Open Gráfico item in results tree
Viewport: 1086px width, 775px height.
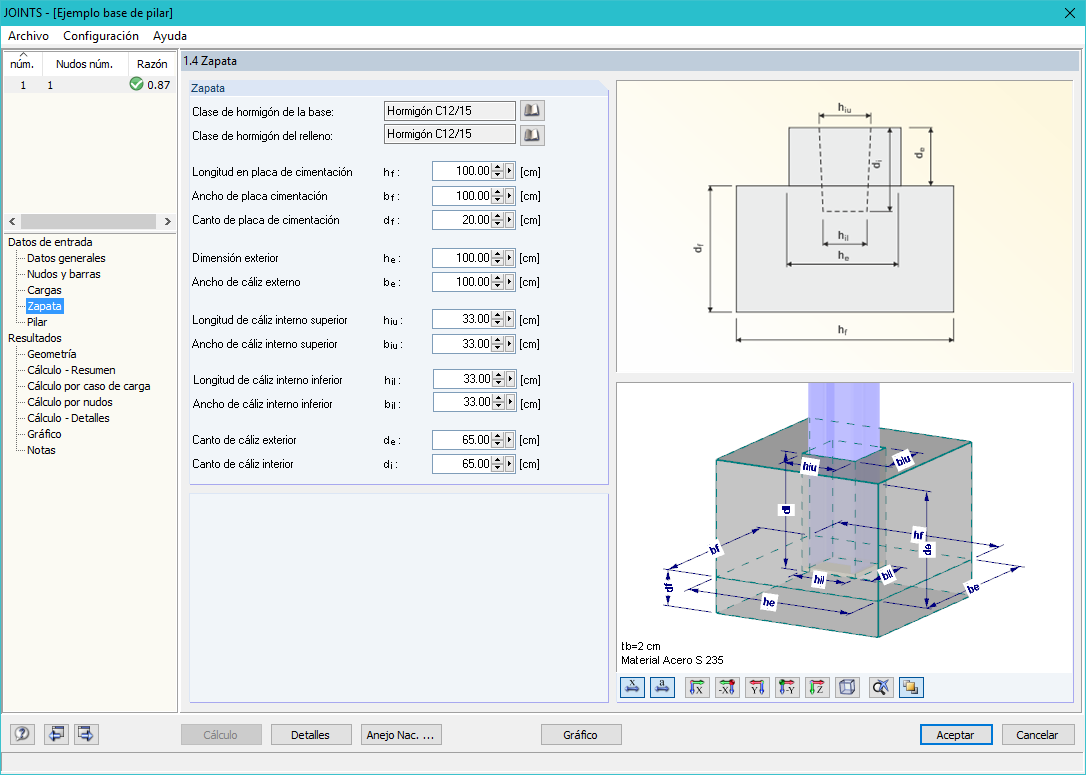[44, 434]
